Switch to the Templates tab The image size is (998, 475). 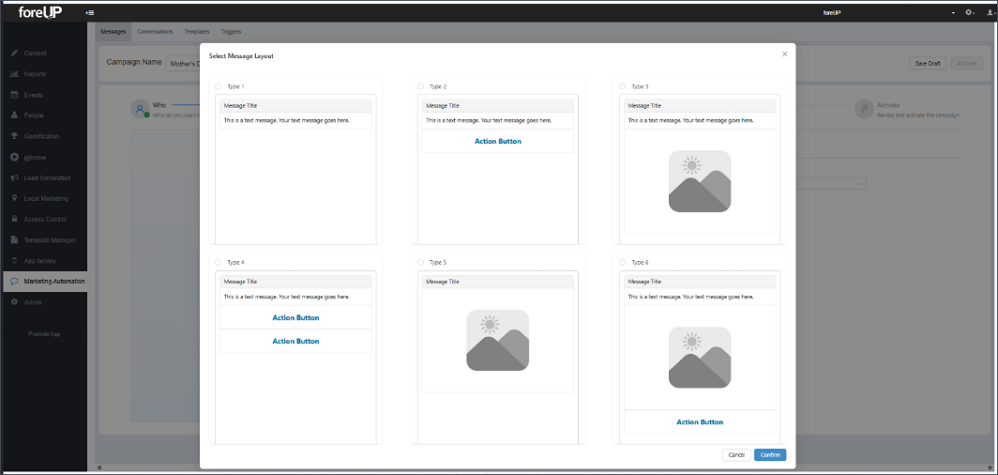pos(197,31)
